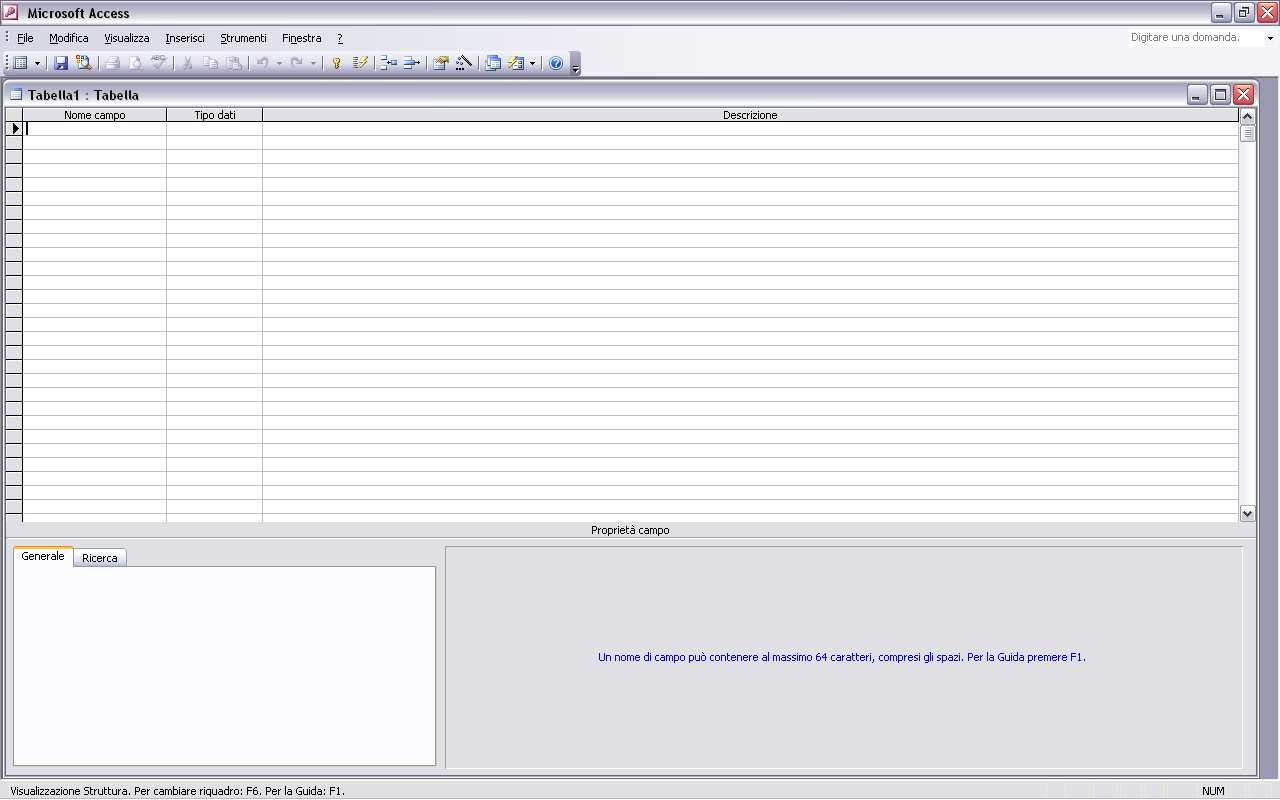
Task: Open the New Object dropdown arrow
Action: [x=532, y=63]
